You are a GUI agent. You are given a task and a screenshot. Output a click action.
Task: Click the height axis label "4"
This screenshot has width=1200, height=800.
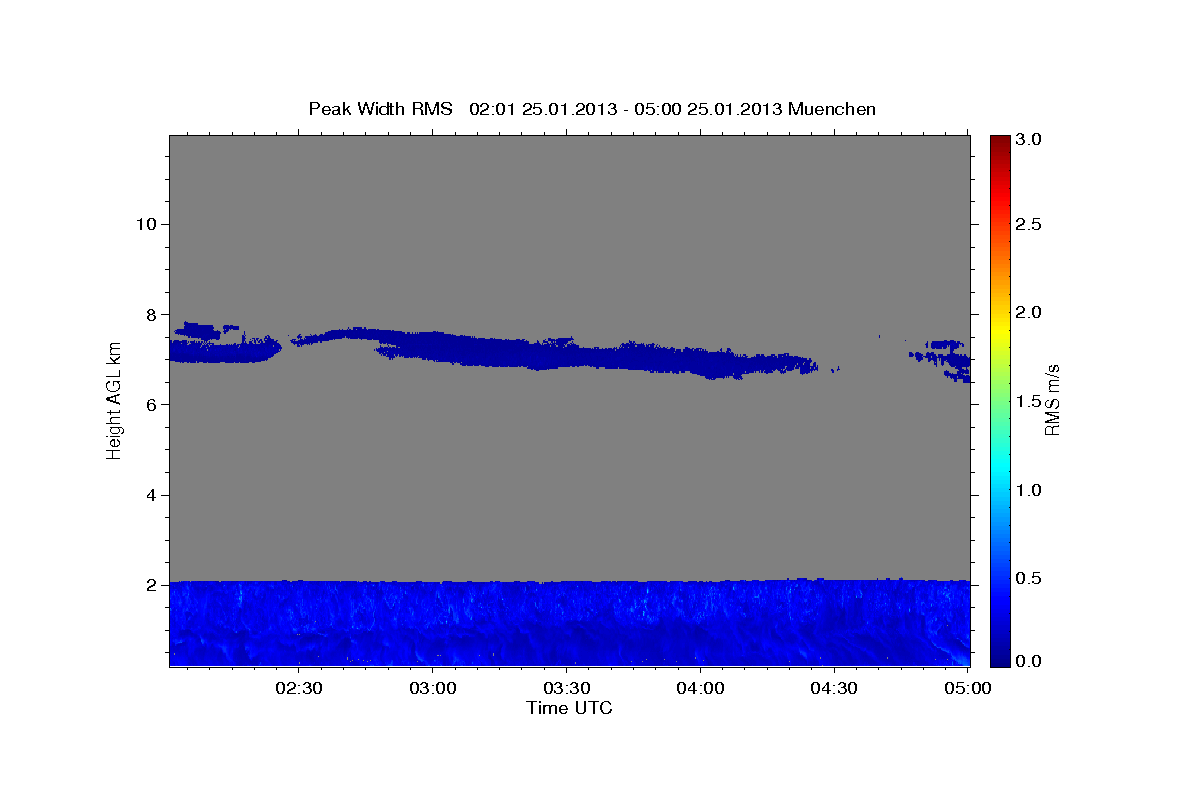tap(149, 495)
